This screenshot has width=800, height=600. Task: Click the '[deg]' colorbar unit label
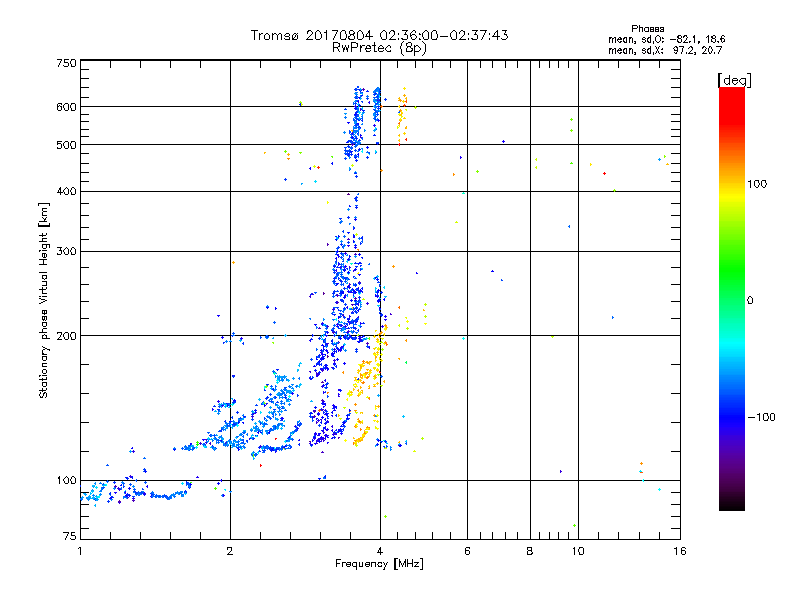(x=734, y=81)
